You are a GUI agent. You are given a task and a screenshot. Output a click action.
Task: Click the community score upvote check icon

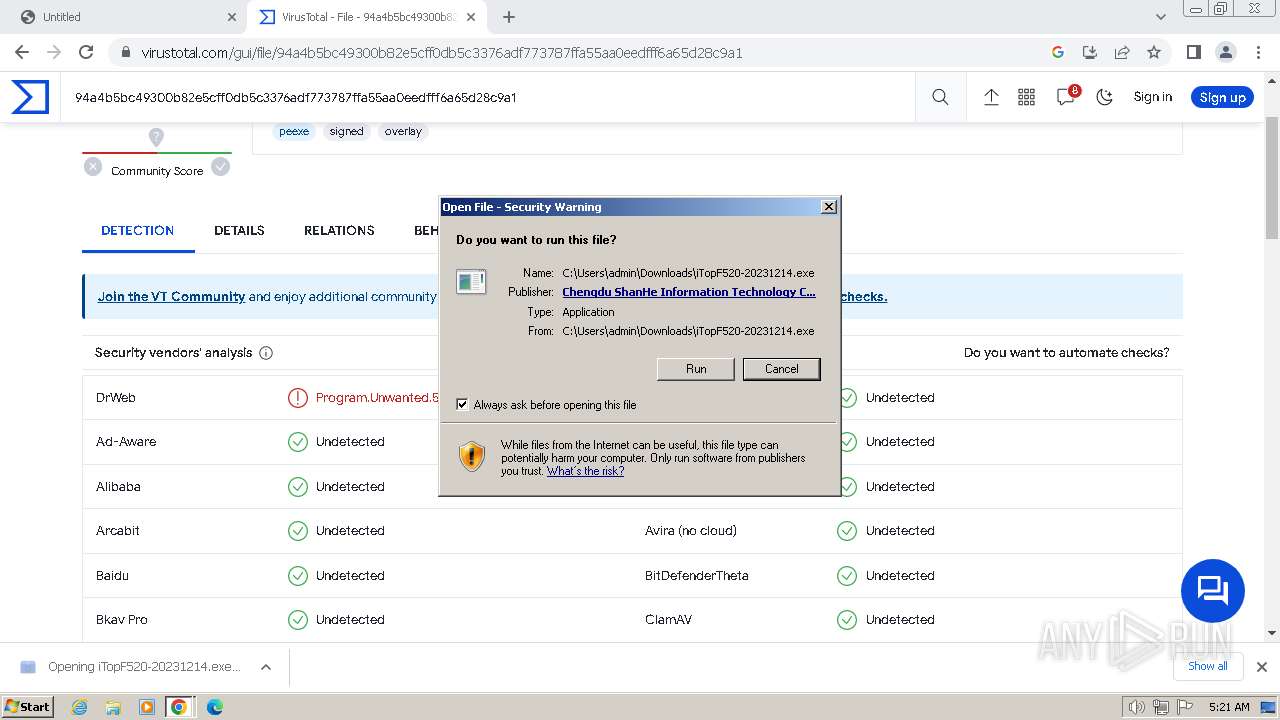(221, 167)
